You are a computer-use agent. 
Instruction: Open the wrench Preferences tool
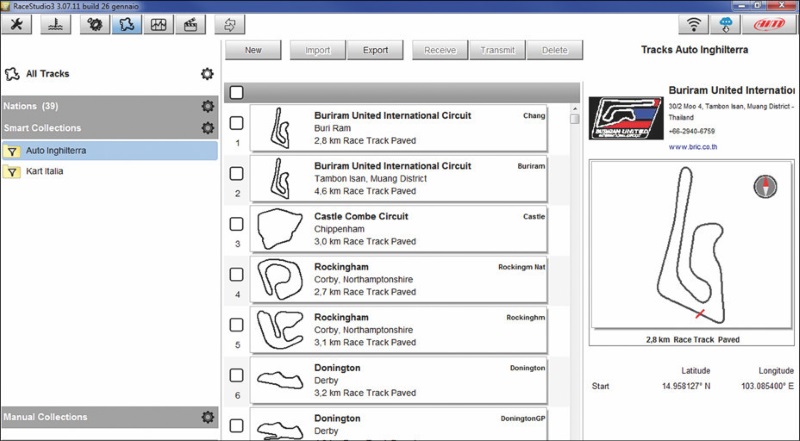19,25
